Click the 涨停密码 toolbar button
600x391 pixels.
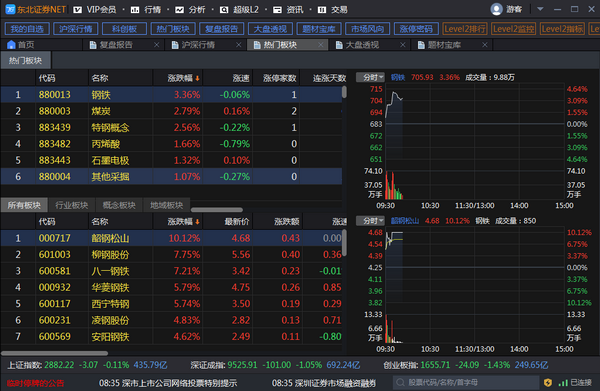coord(416,29)
